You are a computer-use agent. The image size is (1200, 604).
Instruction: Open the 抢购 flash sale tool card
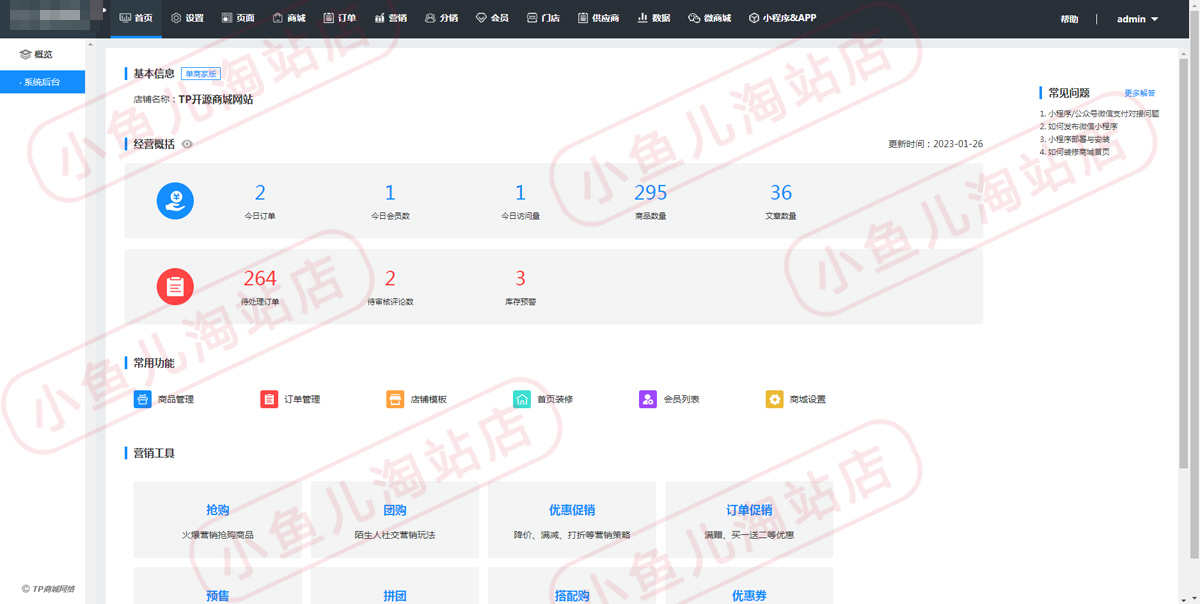coord(217,520)
